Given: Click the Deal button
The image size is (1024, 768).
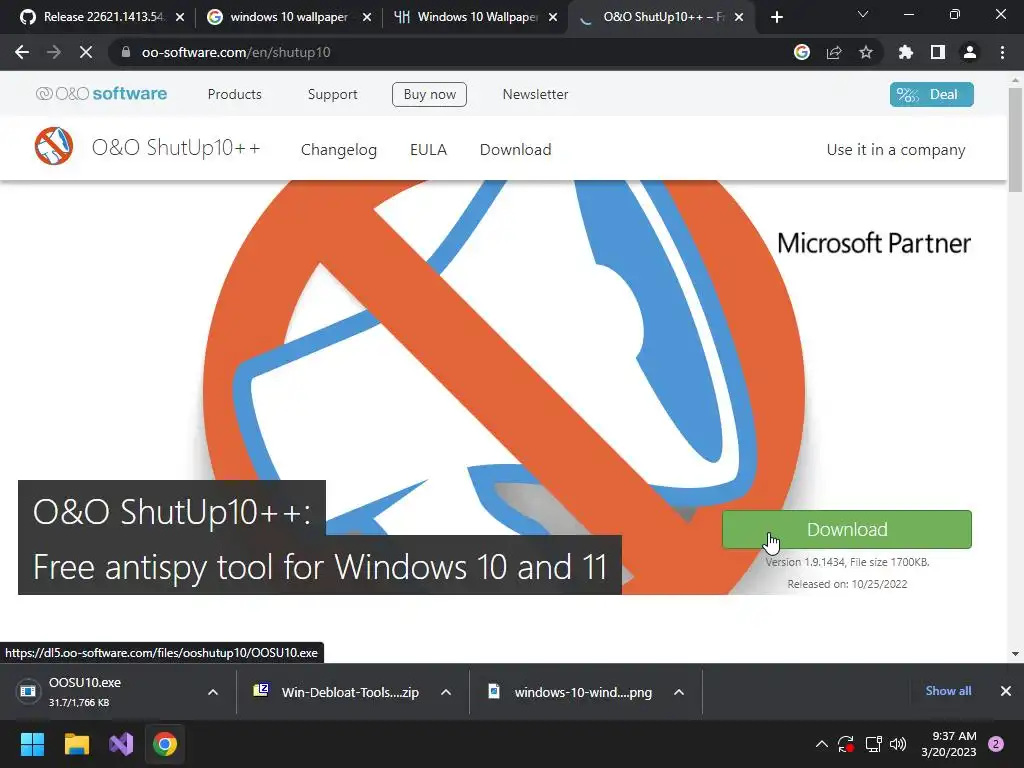Looking at the screenshot, I should (931, 94).
